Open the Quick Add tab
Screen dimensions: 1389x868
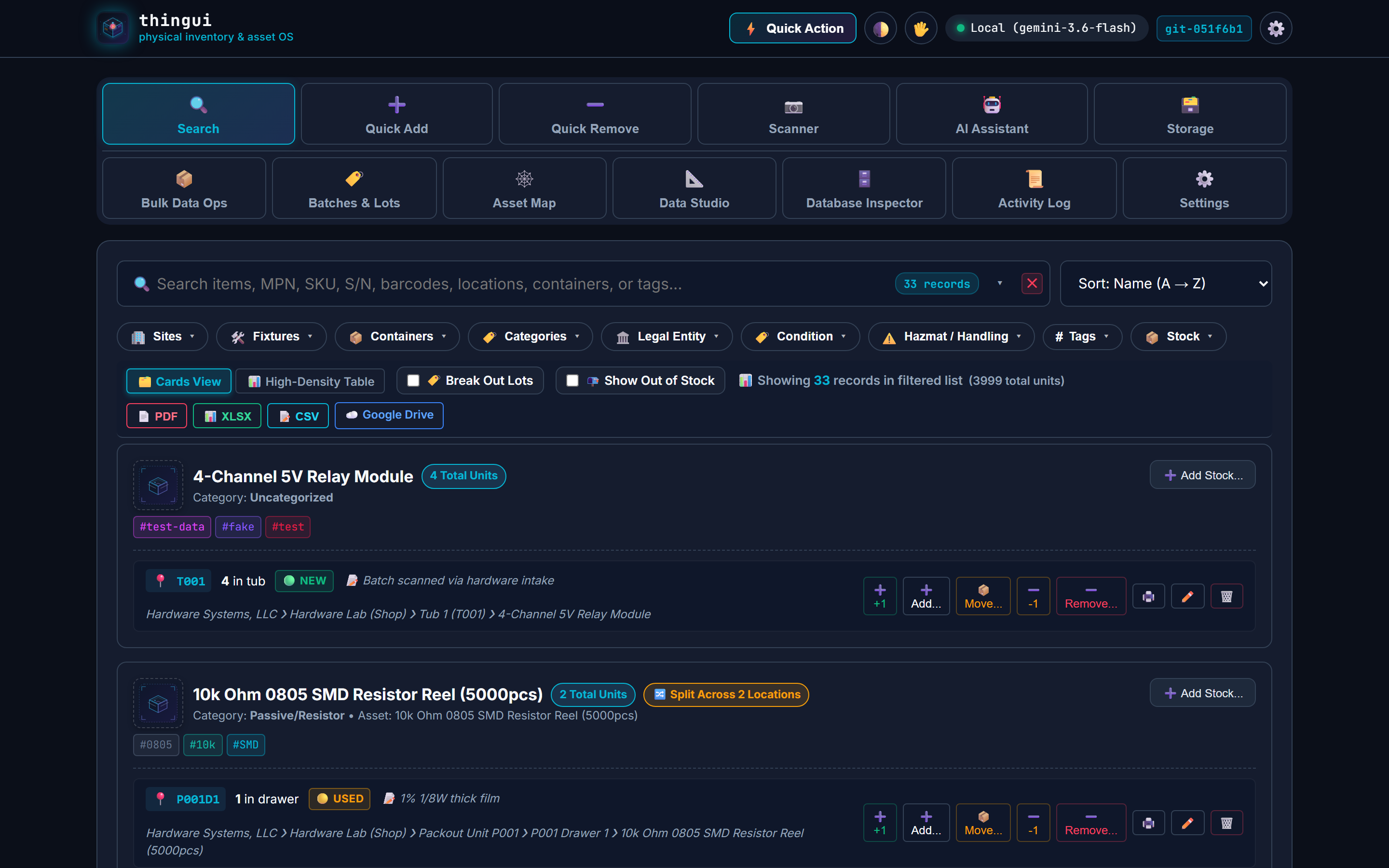396,114
